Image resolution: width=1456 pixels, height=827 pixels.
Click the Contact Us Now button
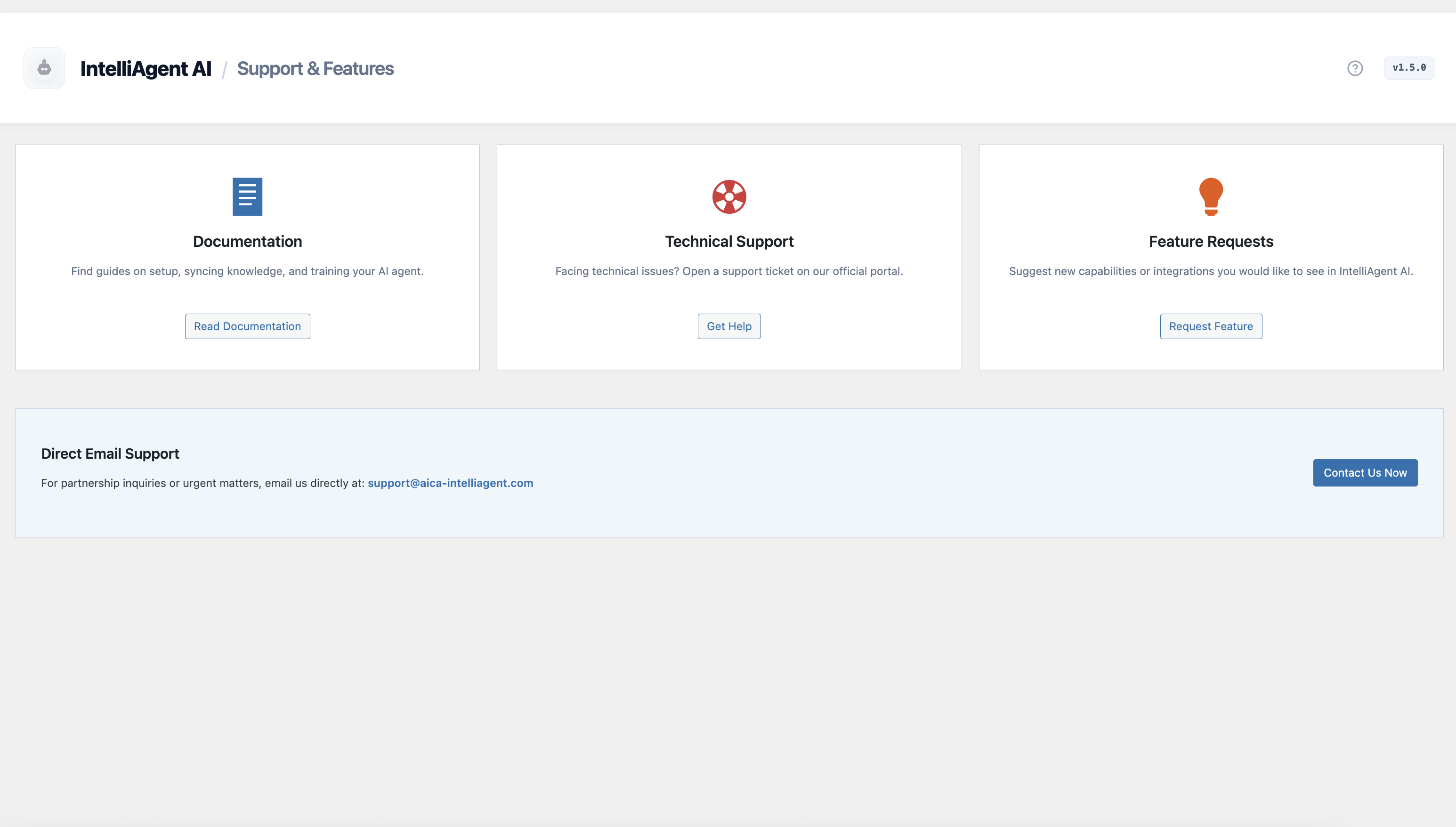[x=1365, y=472]
